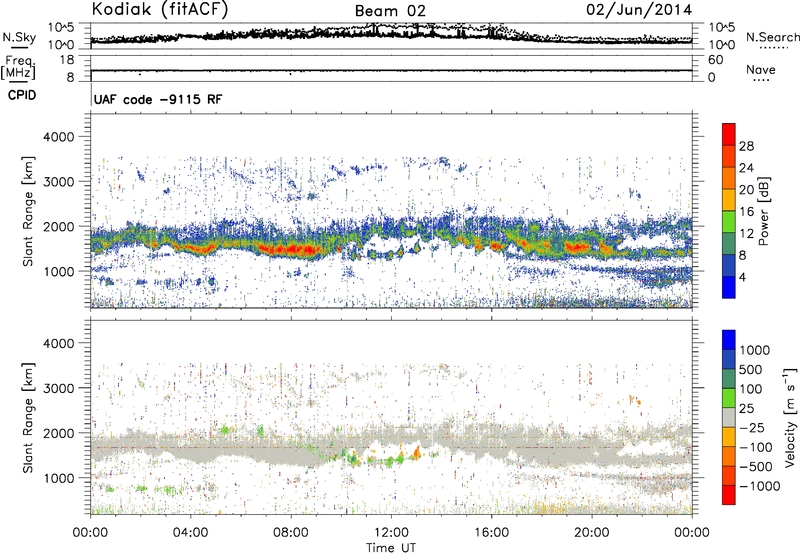
Task: Click the "-25" velocity colorbar label
Action: [752, 428]
